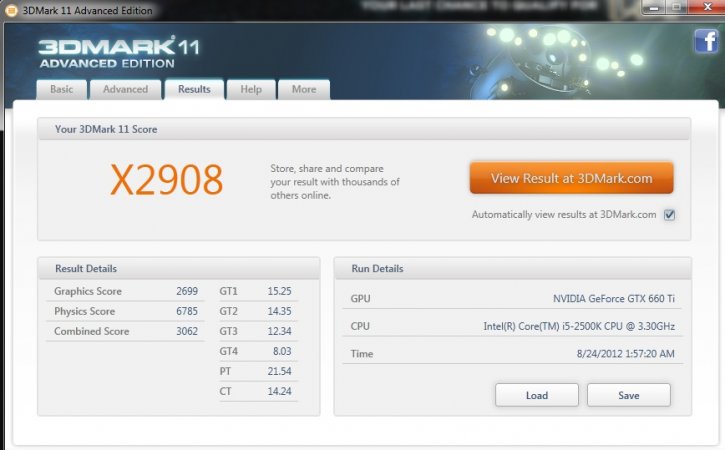Viewport: 725px width, 450px height.
Task: Select the Graphics Score value 2699
Action: coord(187,291)
